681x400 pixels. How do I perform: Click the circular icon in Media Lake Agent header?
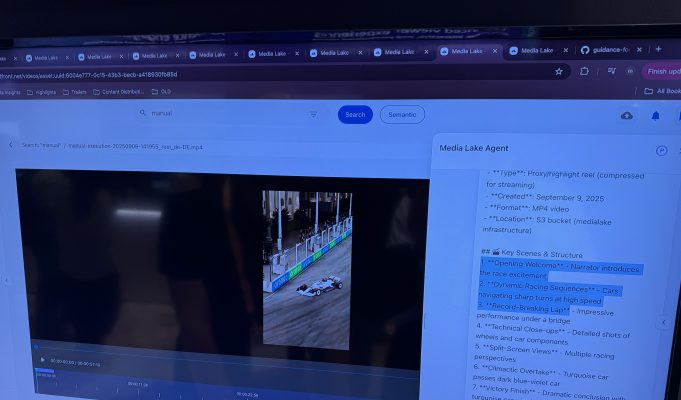pos(661,150)
